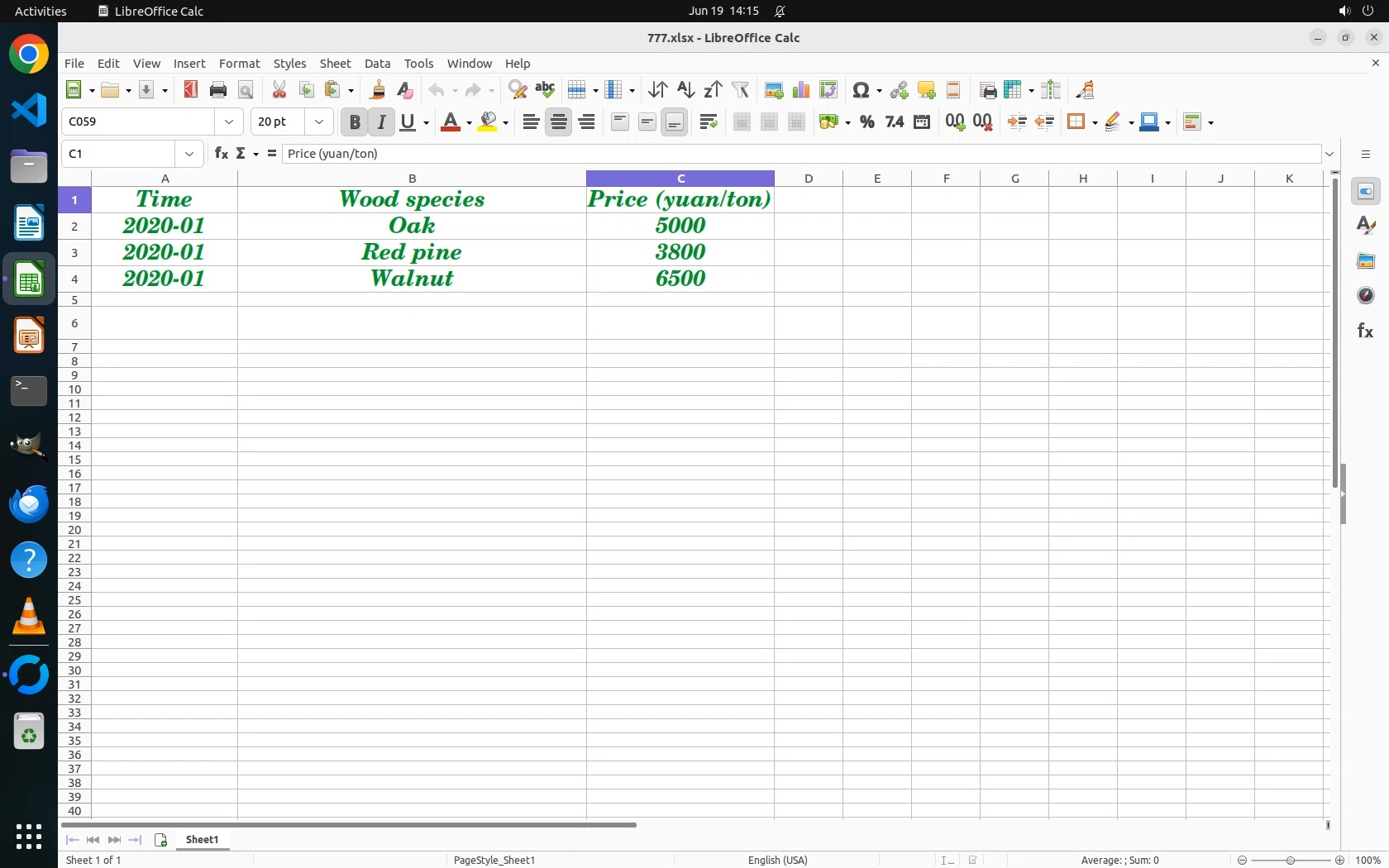Open the Function Wizard icon
The width and height of the screenshot is (1389, 868).
pos(221,154)
